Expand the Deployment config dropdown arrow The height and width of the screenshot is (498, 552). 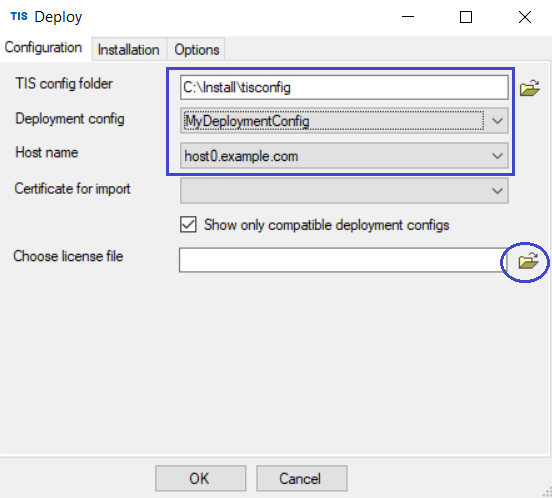click(x=497, y=121)
